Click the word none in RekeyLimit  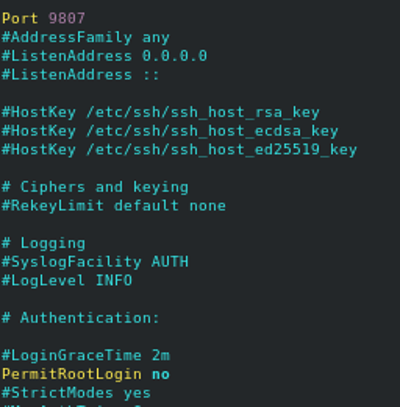coord(208,206)
